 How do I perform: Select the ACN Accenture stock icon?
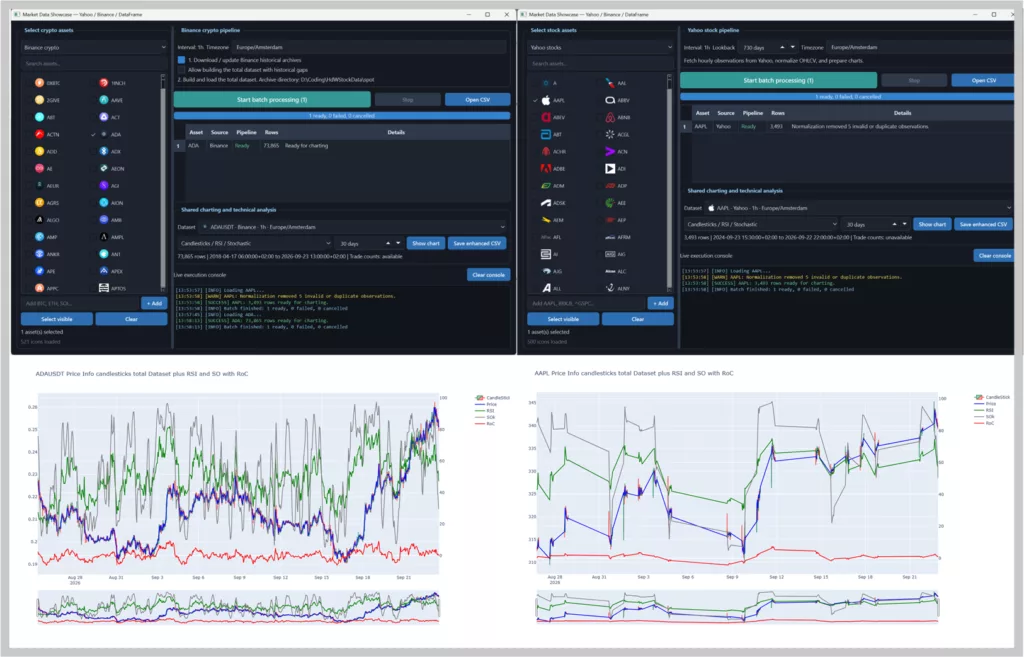609,151
